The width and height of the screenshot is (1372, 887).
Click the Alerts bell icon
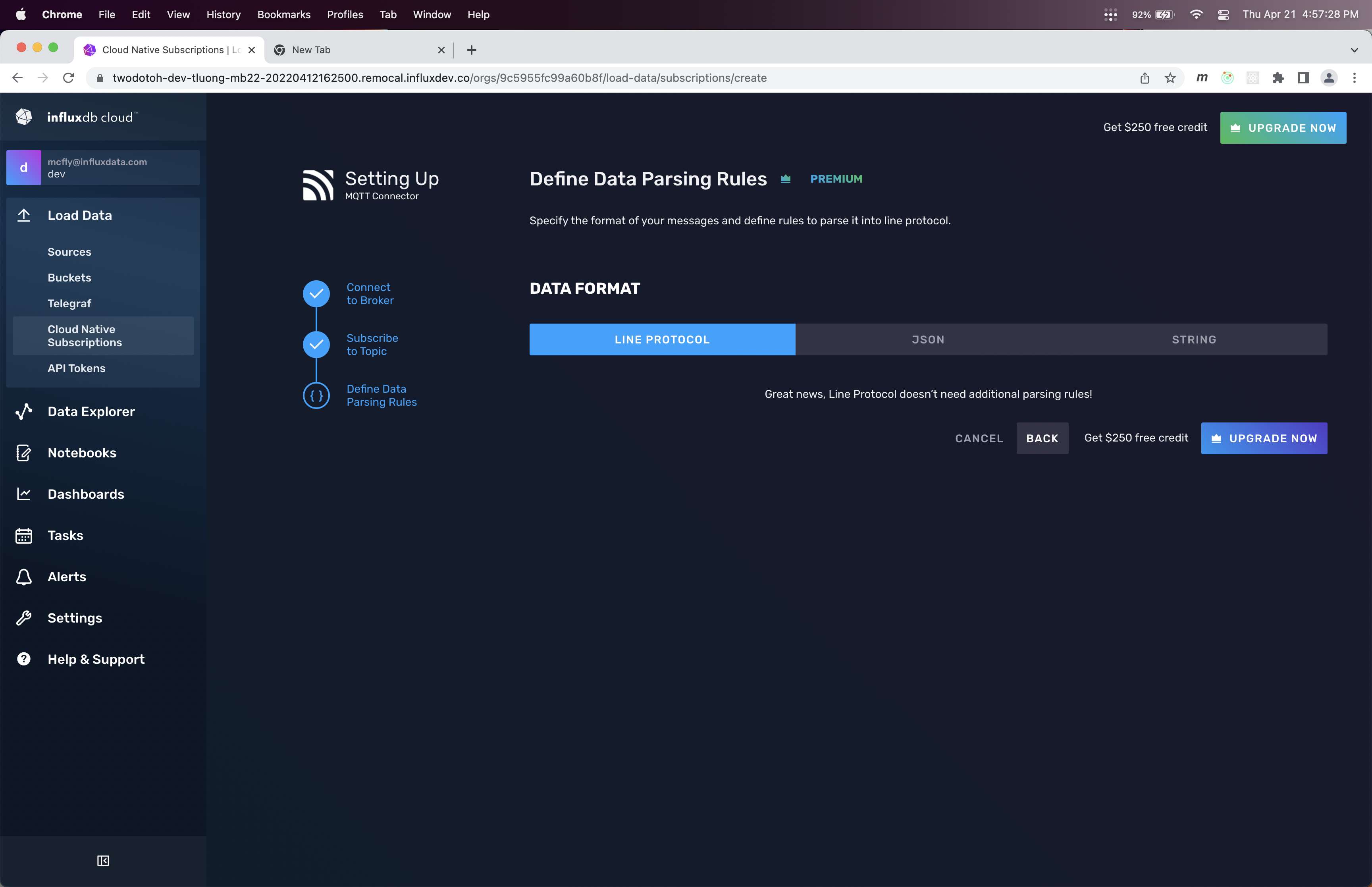(23, 577)
